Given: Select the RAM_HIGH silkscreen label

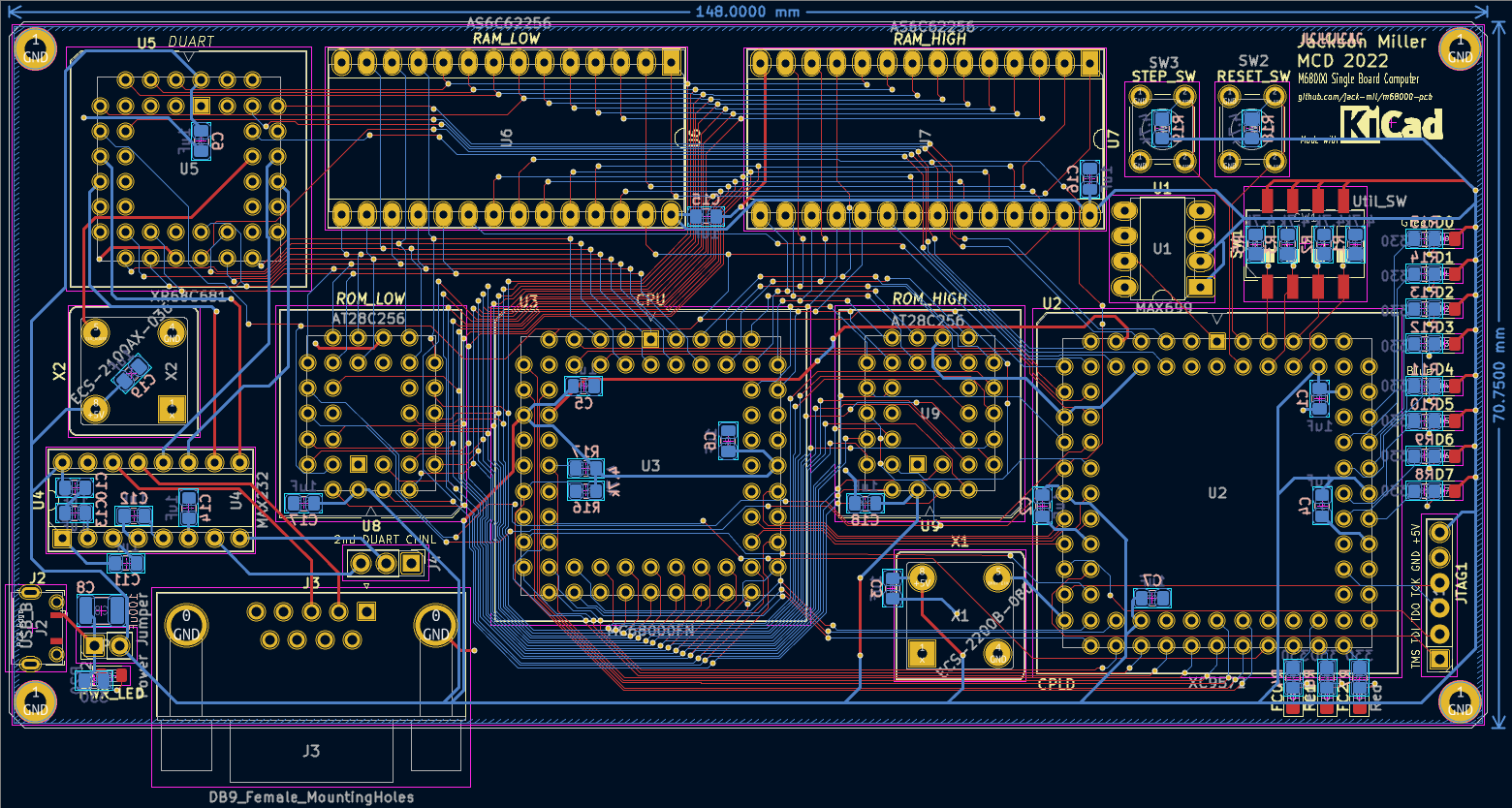Looking at the screenshot, I should 929,40.
